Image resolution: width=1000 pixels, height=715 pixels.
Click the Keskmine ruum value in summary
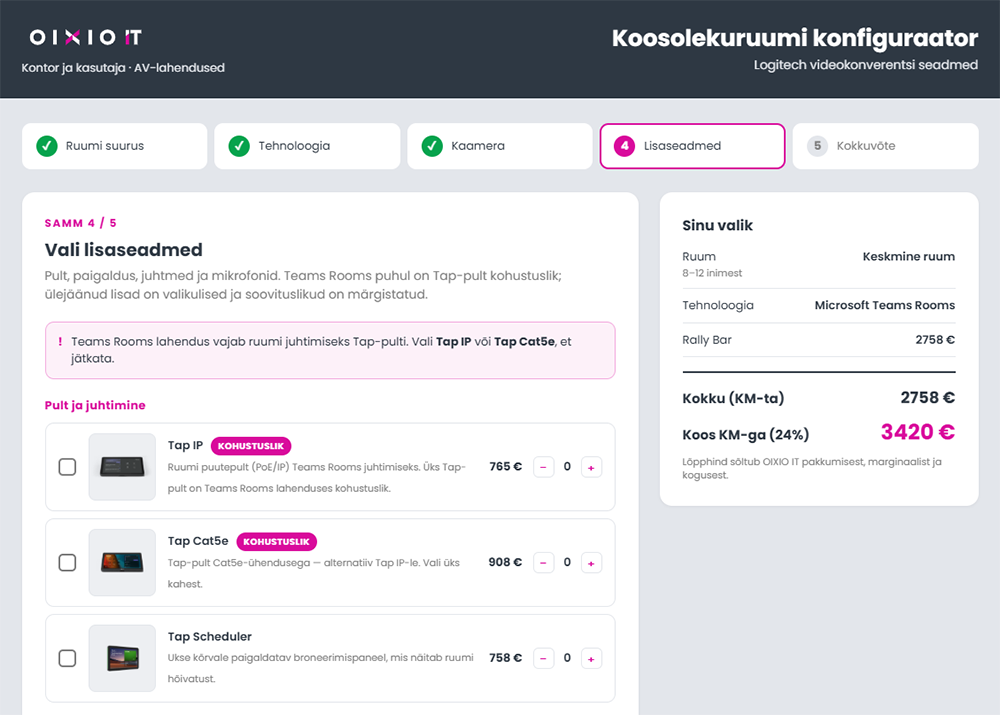tap(909, 256)
